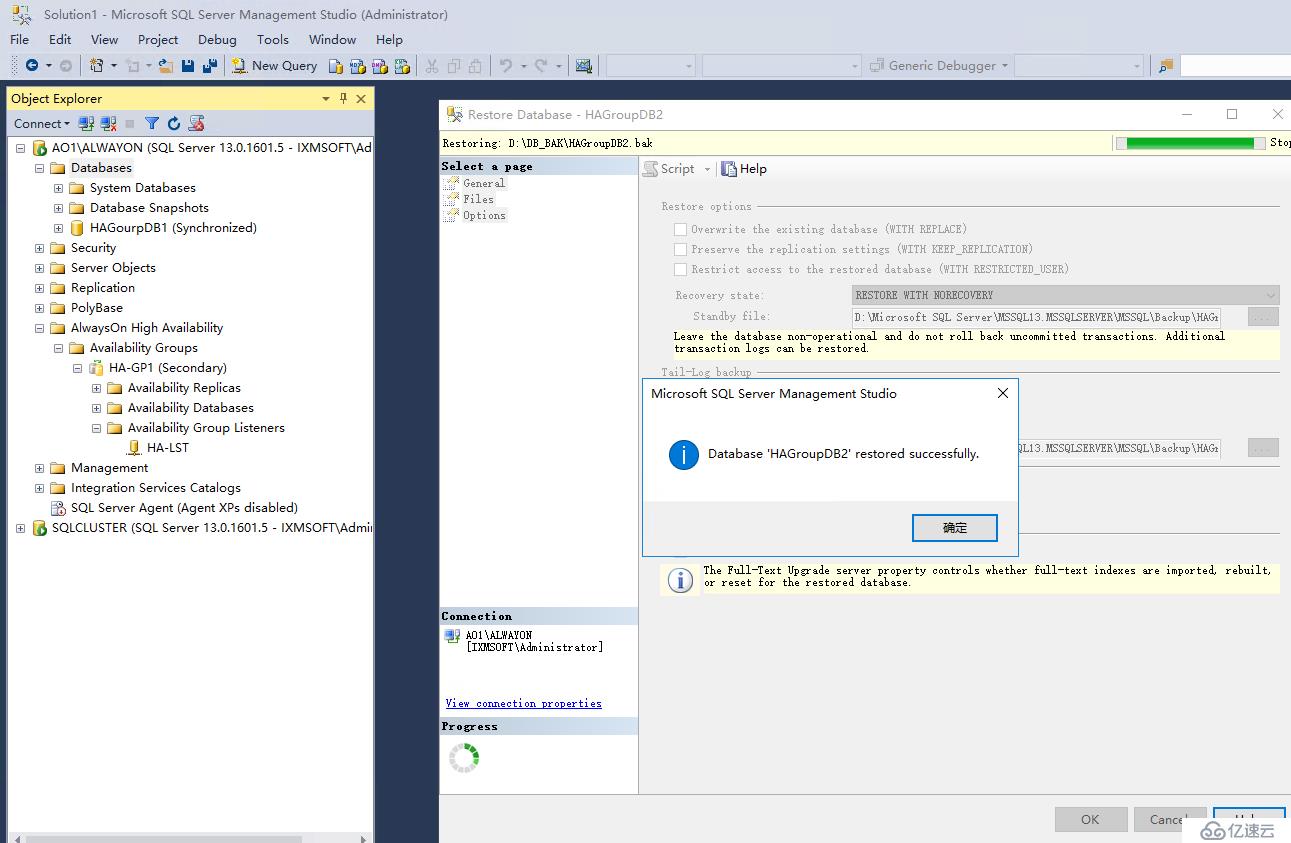Screen dimensions: 1291x843
Task: Open the Tools menu
Action: [272, 40]
